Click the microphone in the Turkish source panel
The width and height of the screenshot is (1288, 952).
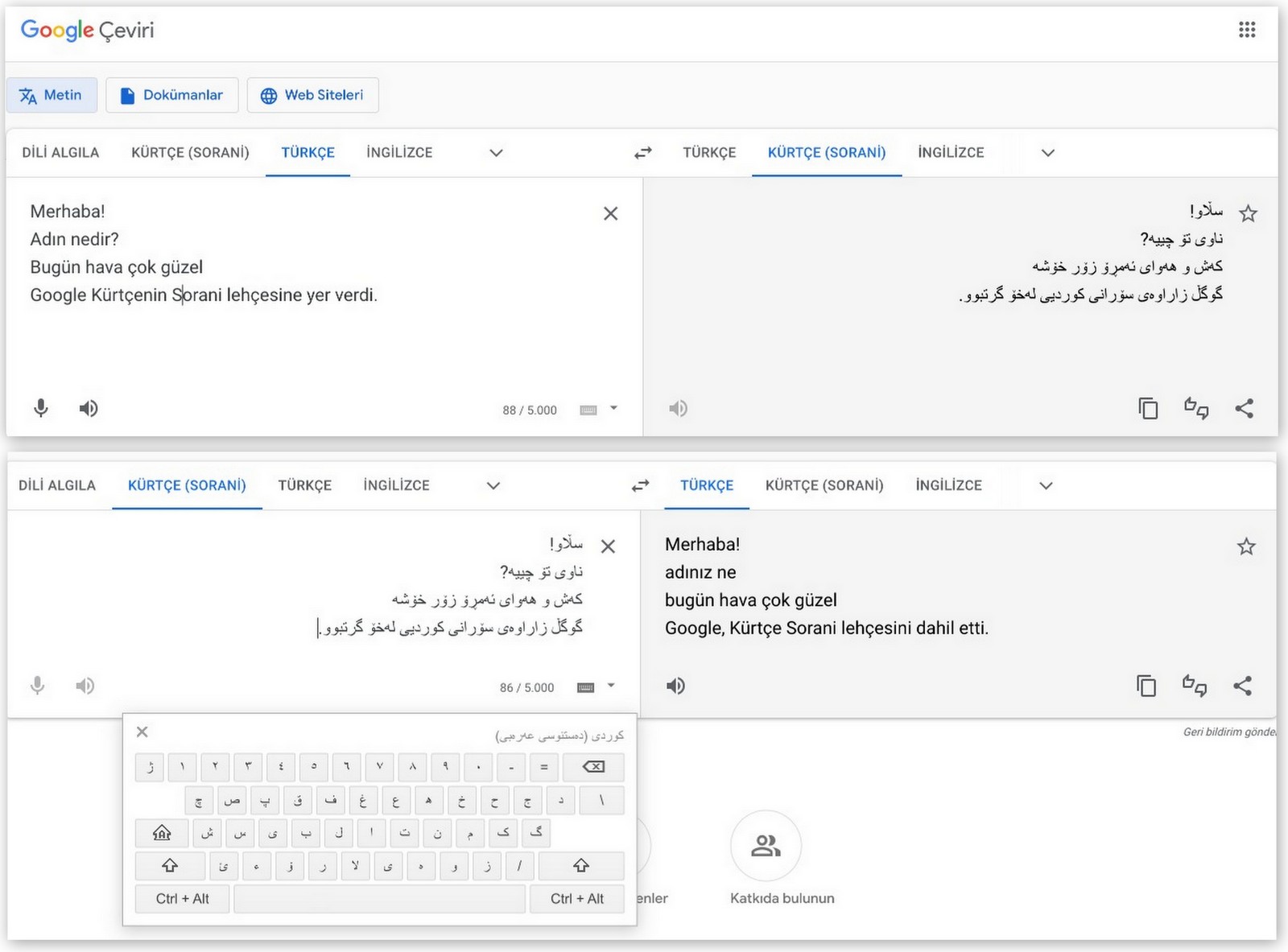point(41,408)
